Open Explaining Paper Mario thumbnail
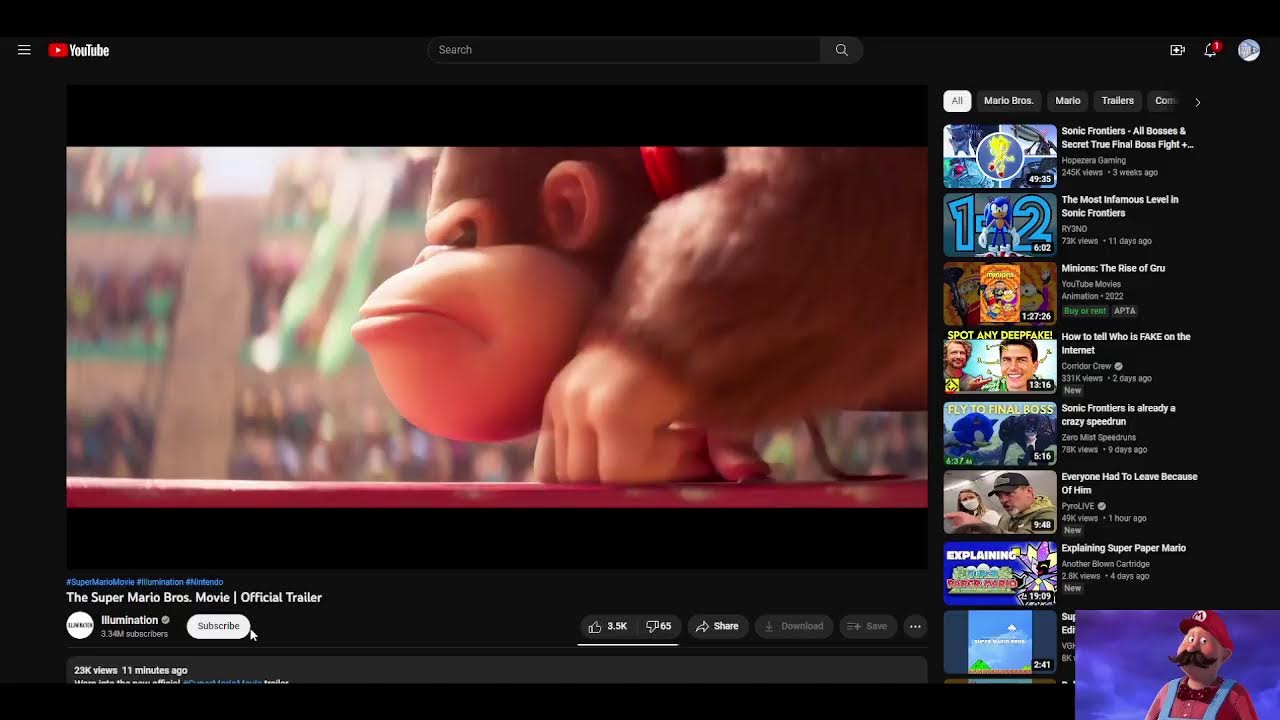 tap(1000, 574)
